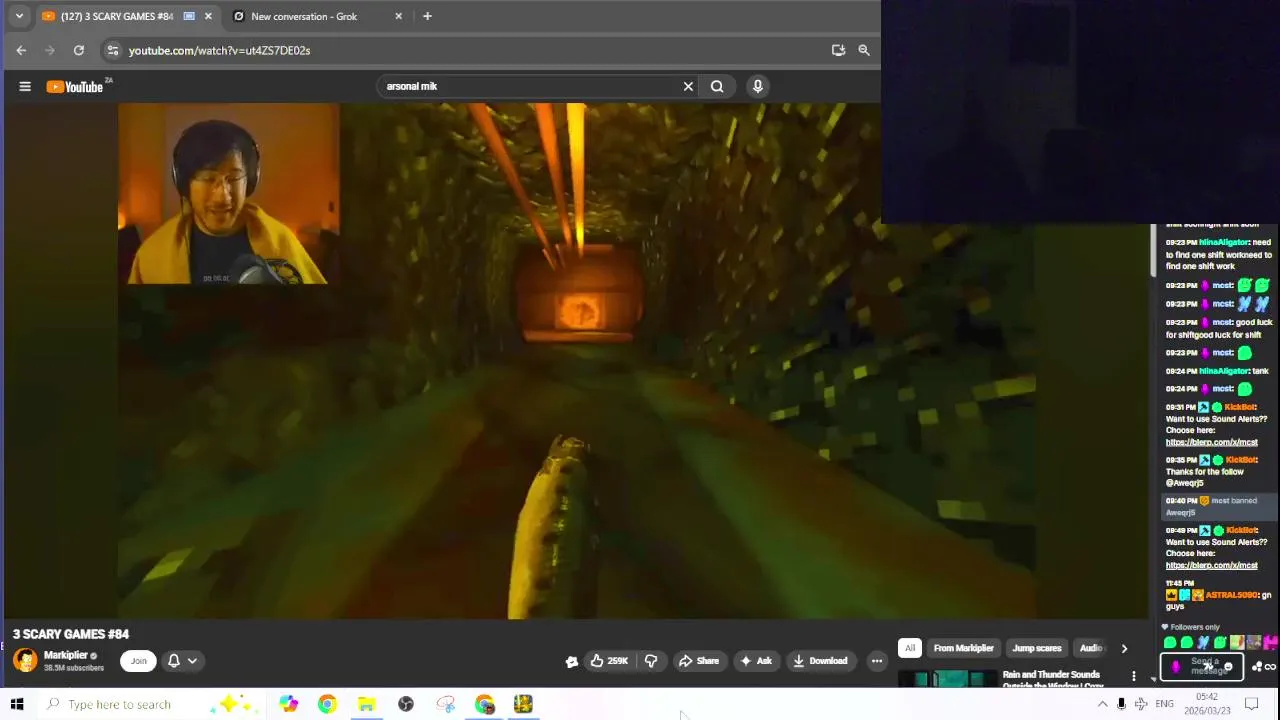Open the YouTube guide hamburger menu

click(25, 86)
